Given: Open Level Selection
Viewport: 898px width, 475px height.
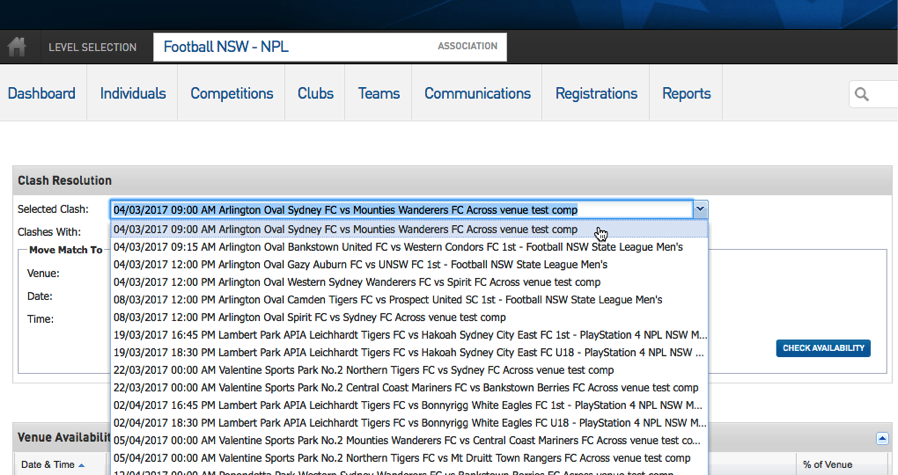Looking at the screenshot, I should (92, 47).
